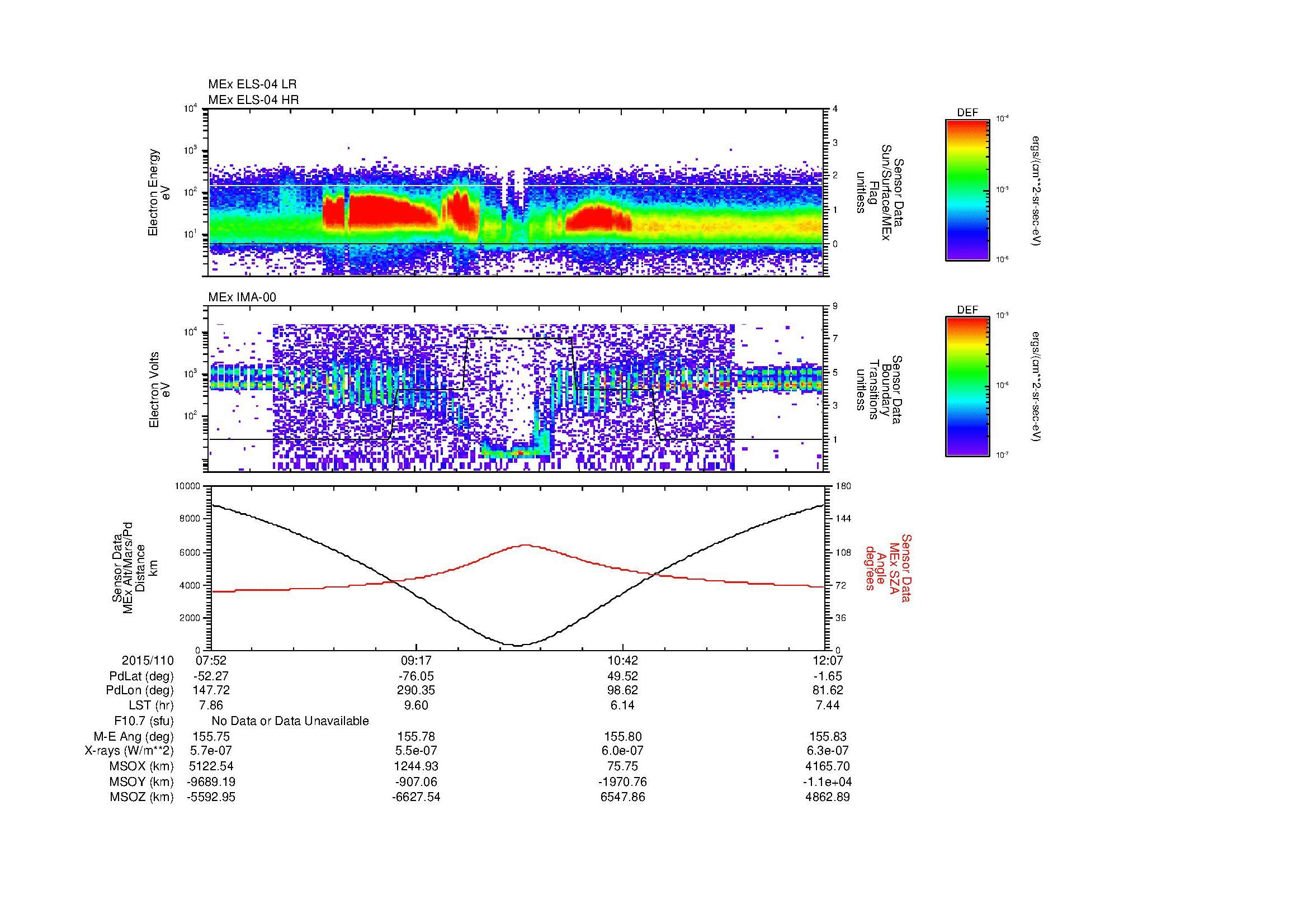1308x924 pixels.
Task: Select PdLat value -76.05
Action: coord(417,676)
